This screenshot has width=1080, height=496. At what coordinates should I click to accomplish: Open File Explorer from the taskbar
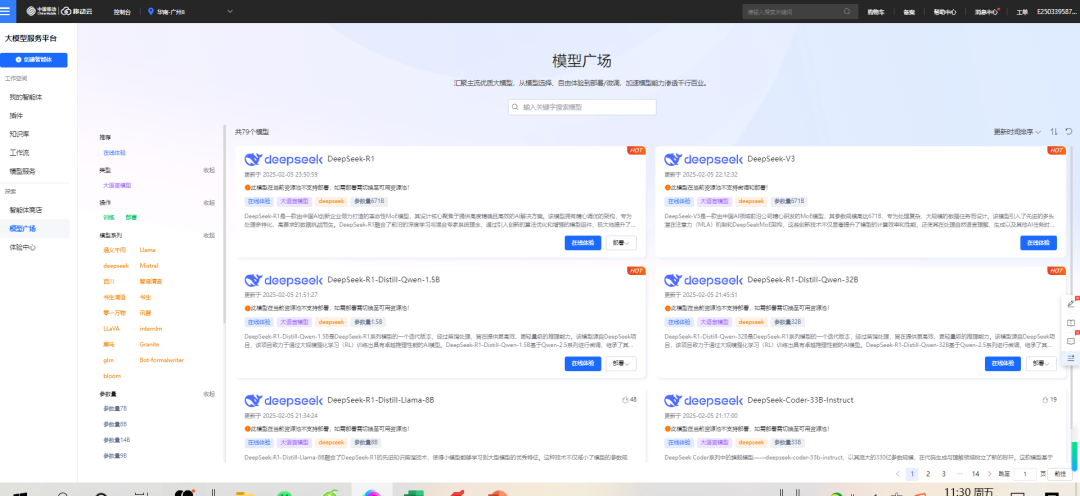pyautogui.click(x=245, y=491)
